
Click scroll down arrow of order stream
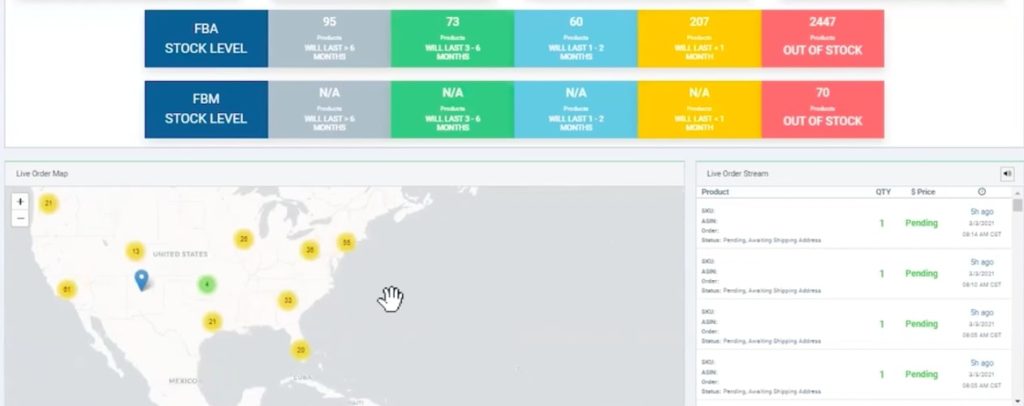point(1017,400)
